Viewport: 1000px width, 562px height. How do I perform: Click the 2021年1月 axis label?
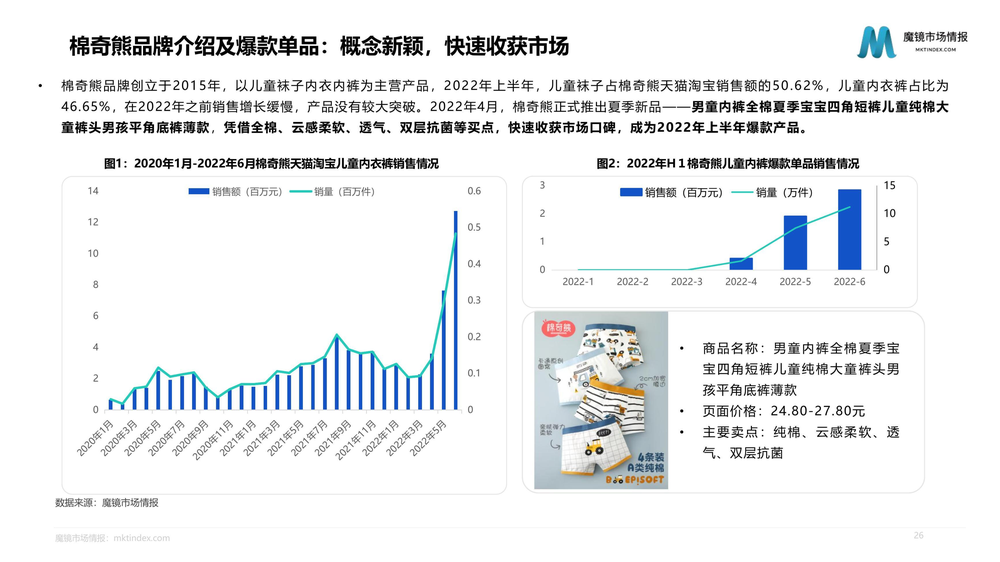coord(238,438)
